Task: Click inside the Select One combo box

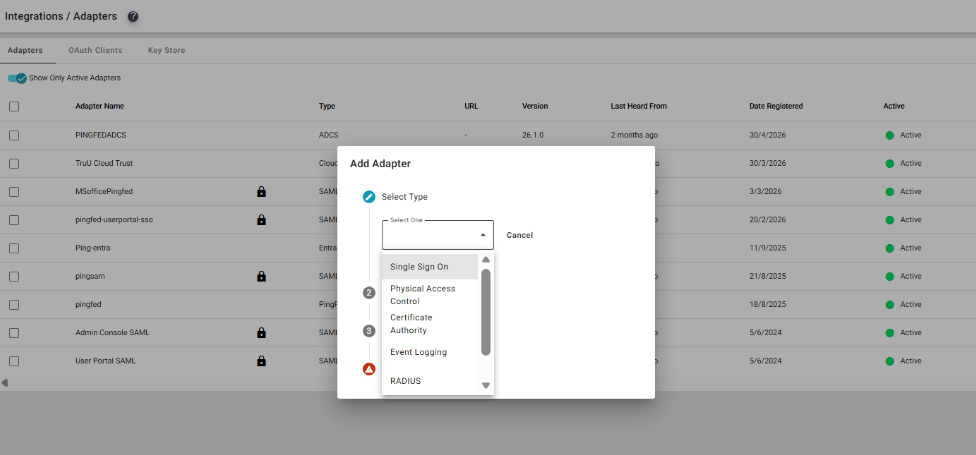Action: (x=438, y=235)
